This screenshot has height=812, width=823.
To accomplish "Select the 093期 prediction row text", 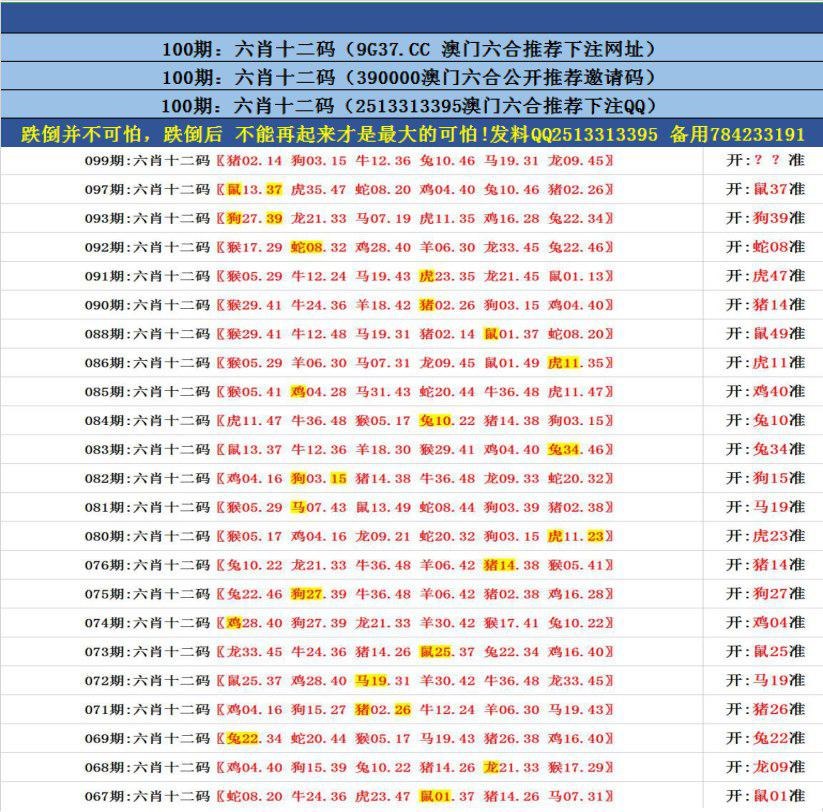I will point(348,218).
